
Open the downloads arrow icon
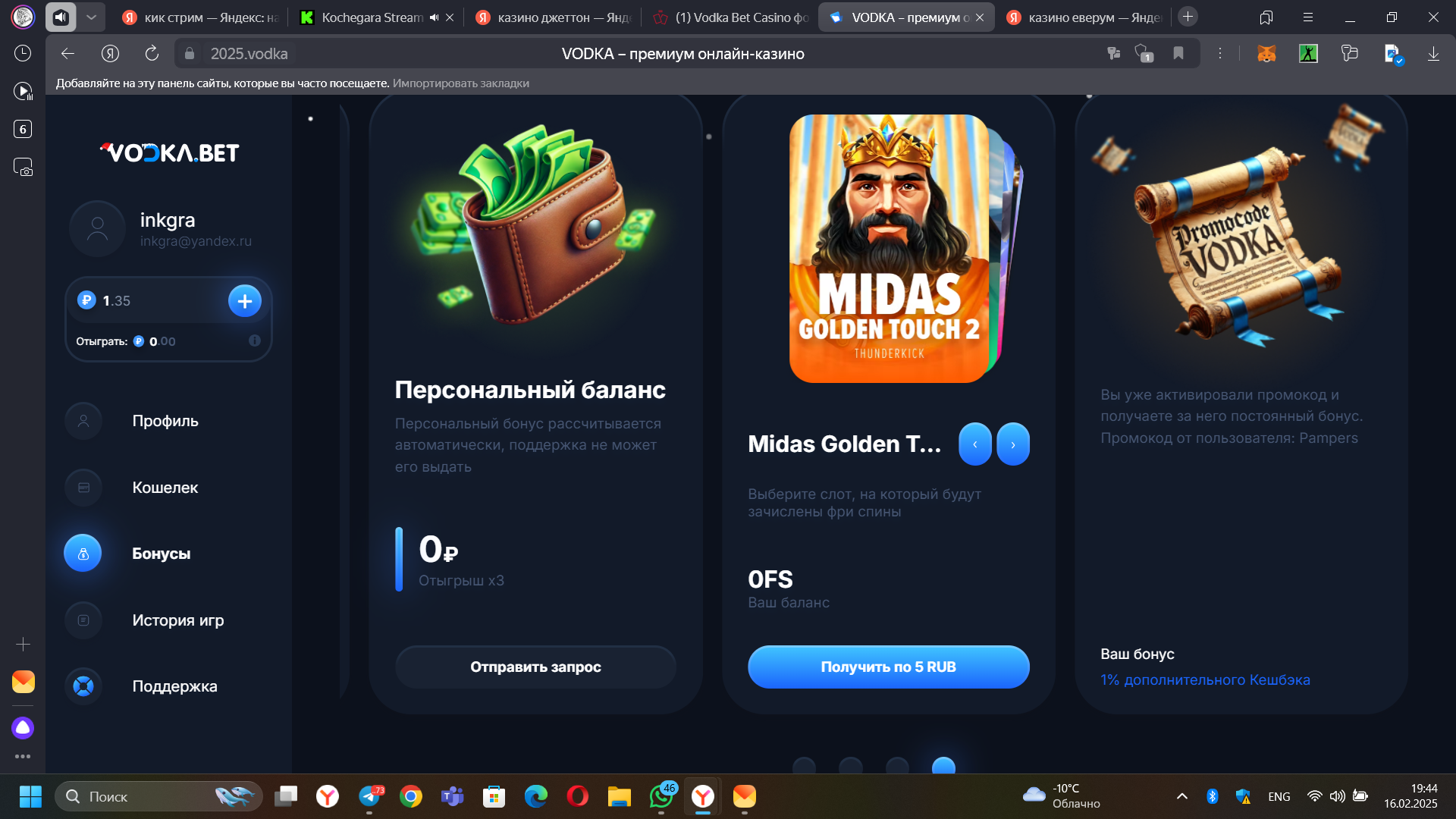click(x=1433, y=53)
